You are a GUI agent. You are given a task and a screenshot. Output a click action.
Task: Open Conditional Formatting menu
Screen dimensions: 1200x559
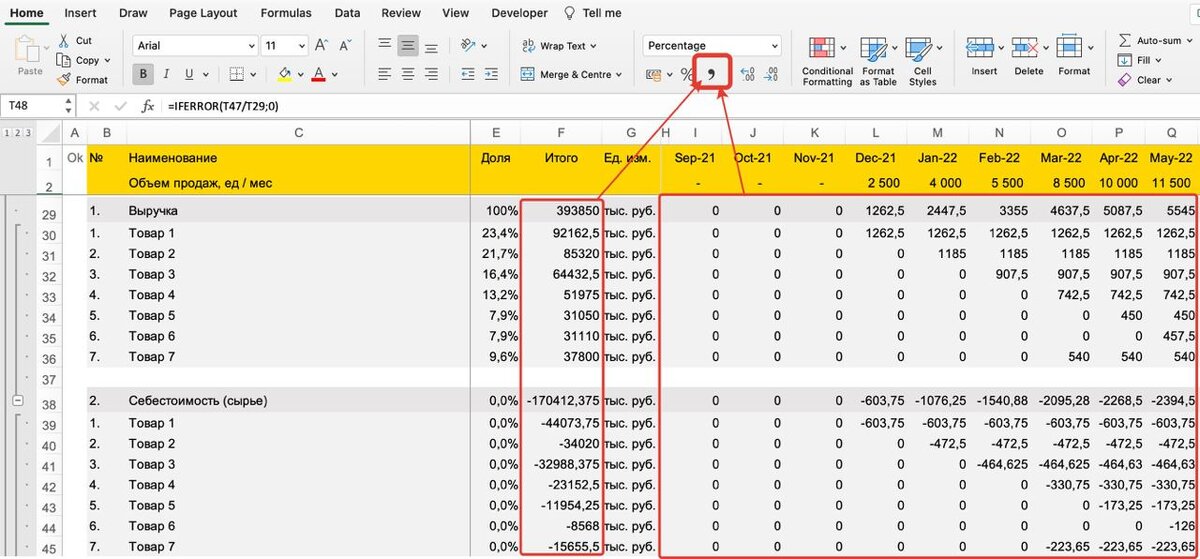pos(827,61)
